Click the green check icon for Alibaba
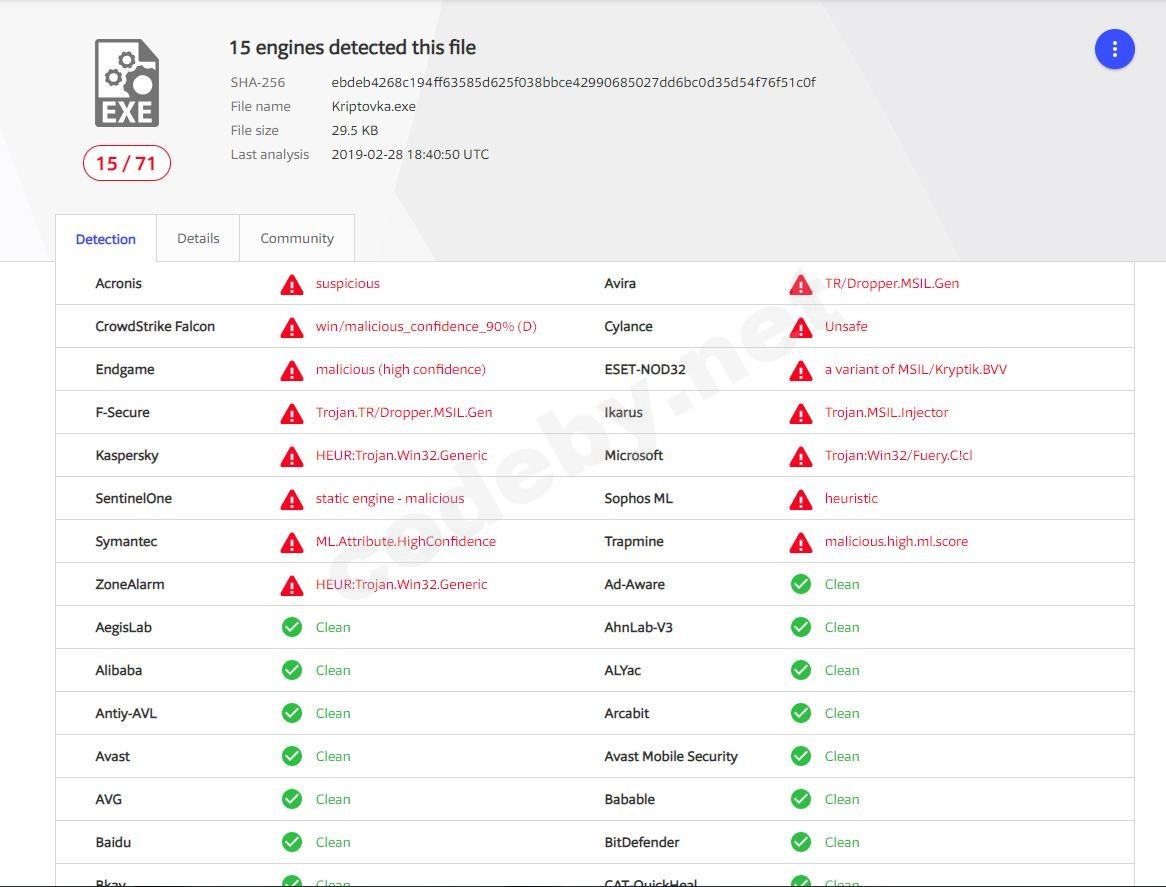The height and width of the screenshot is (887, 1166). coord(292,670)
